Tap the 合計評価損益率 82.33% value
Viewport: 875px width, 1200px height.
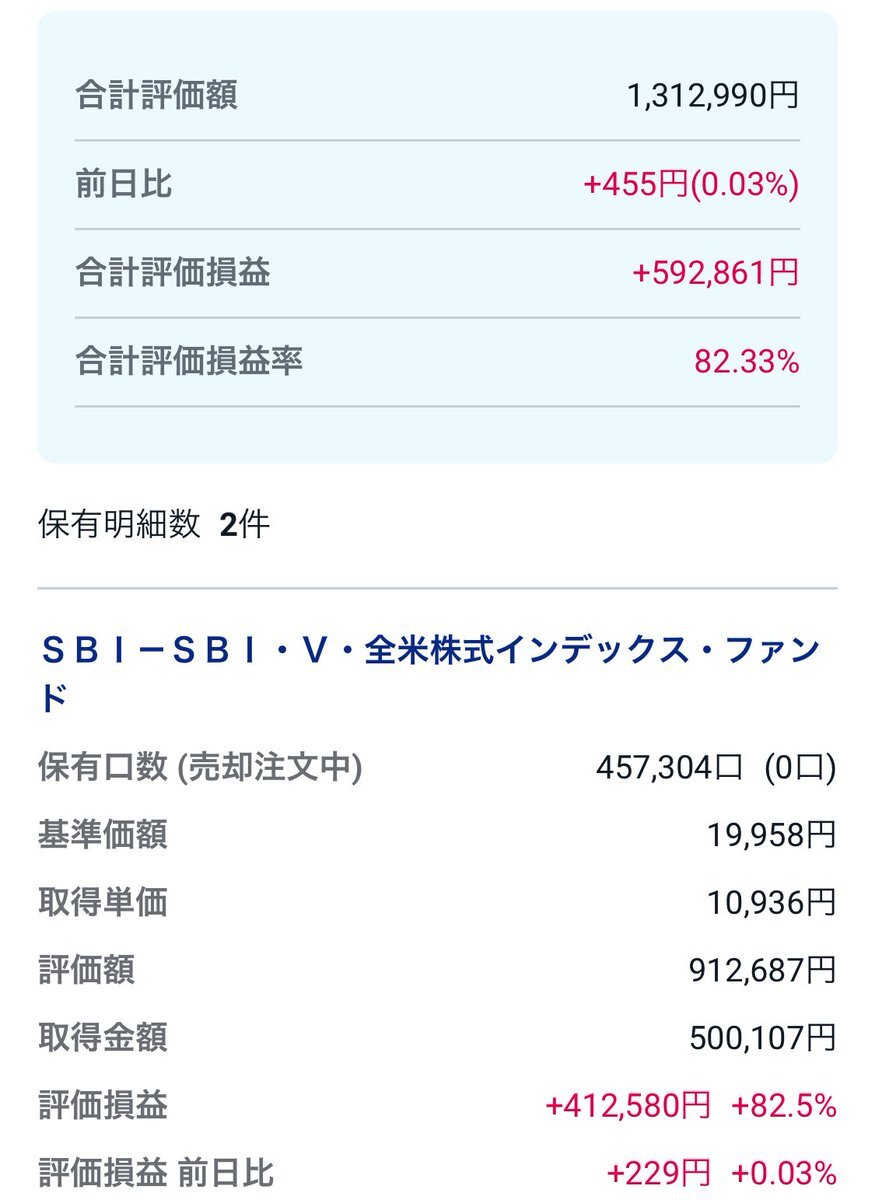(x=746, y=361)
